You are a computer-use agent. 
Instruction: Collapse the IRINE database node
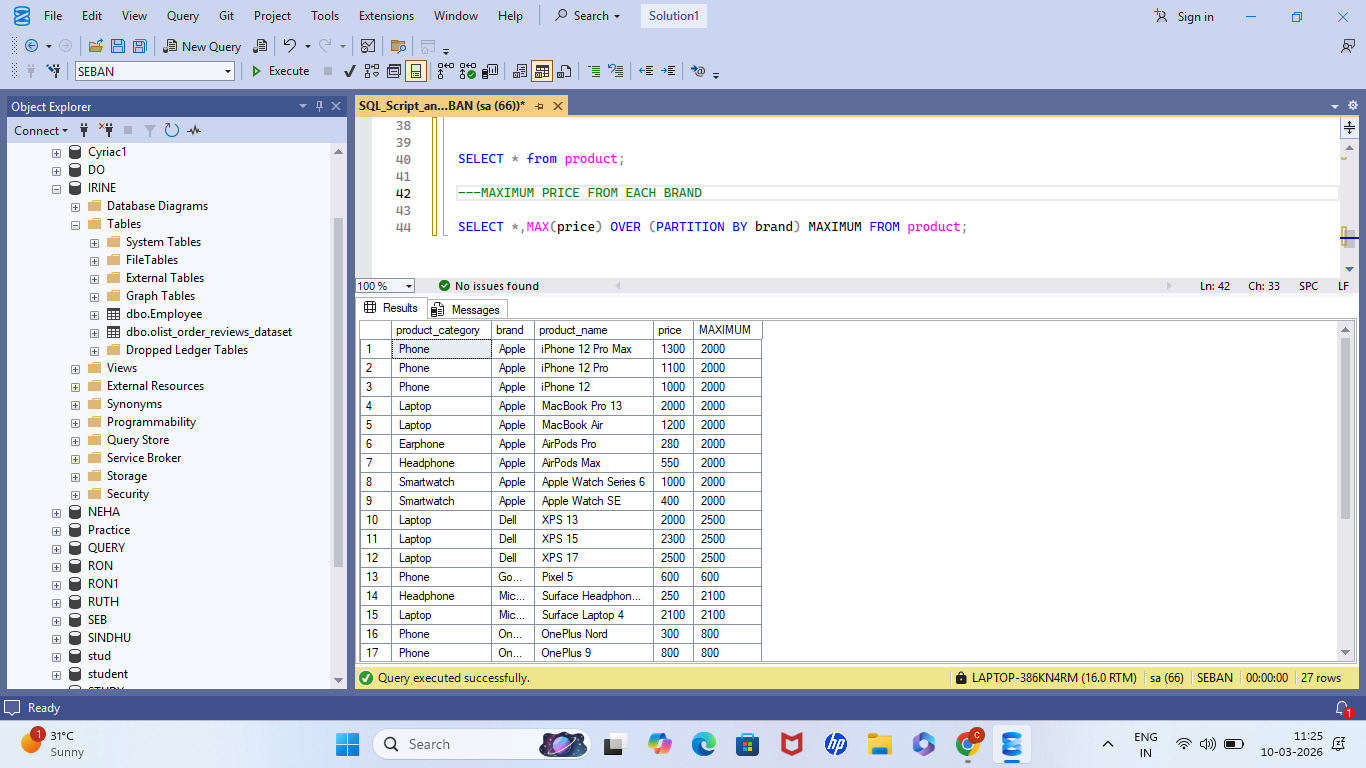click(x=58, y=188)
